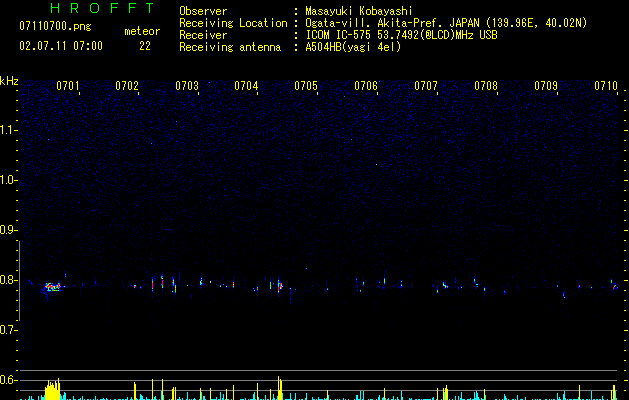
Task: Click the 0704 time marker
Action: (246, 86)
